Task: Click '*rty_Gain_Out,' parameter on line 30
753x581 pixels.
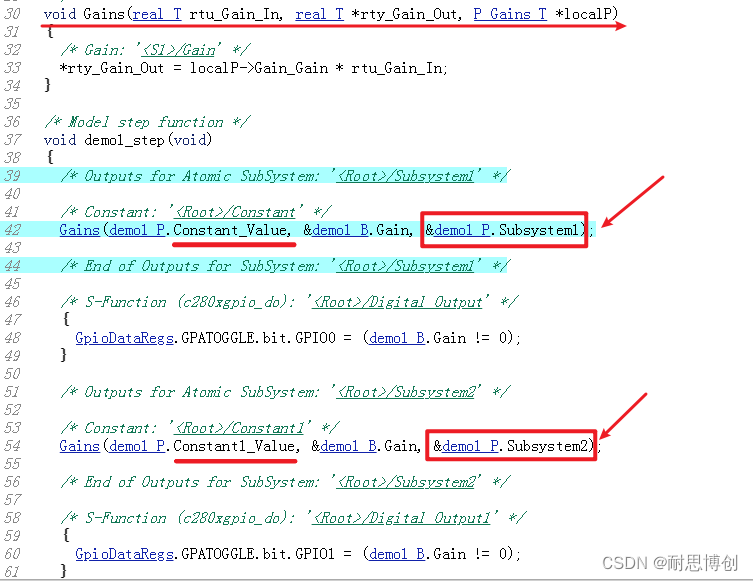Action: (407, 14)
